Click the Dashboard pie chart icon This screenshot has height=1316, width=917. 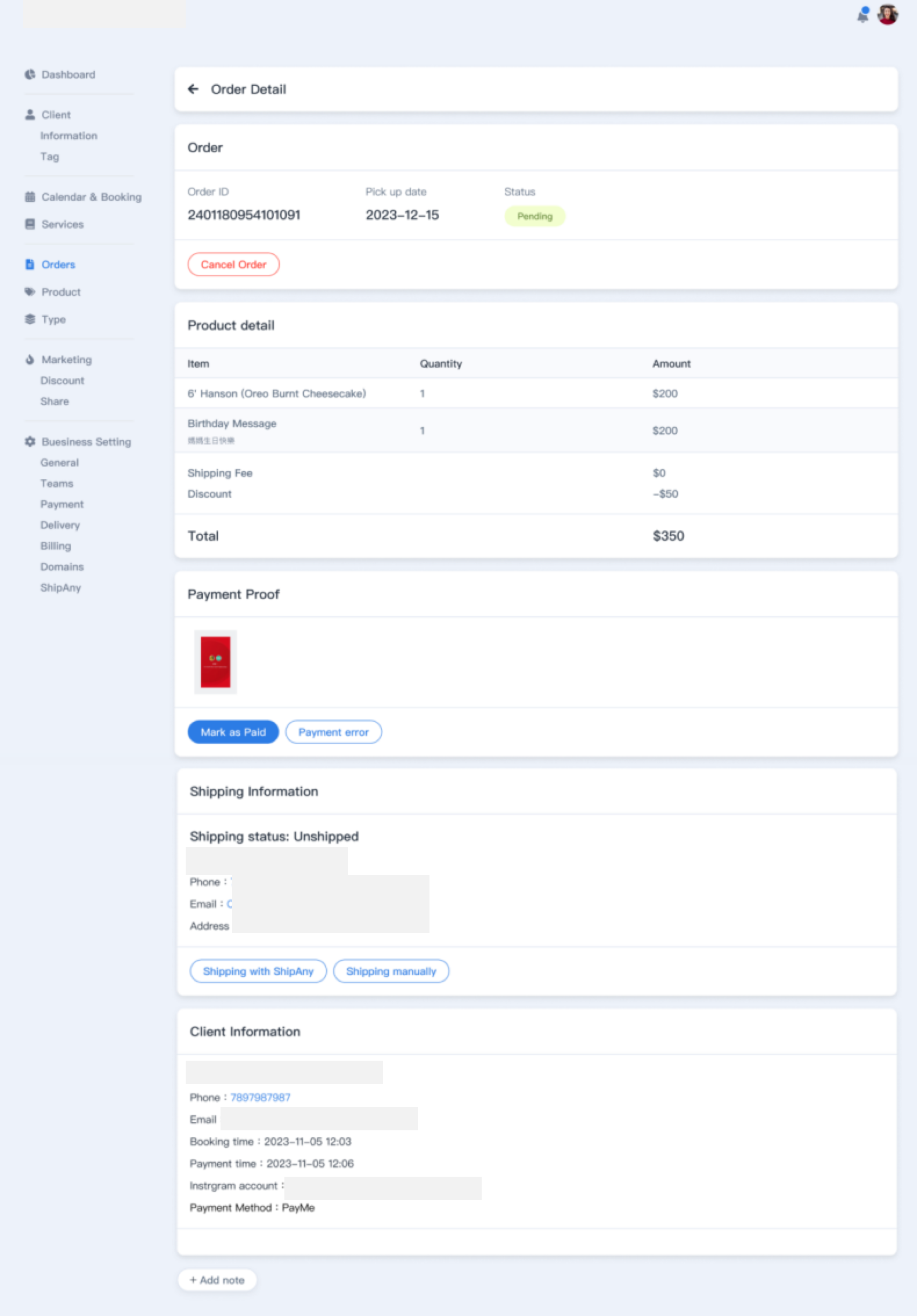[30, 74]
